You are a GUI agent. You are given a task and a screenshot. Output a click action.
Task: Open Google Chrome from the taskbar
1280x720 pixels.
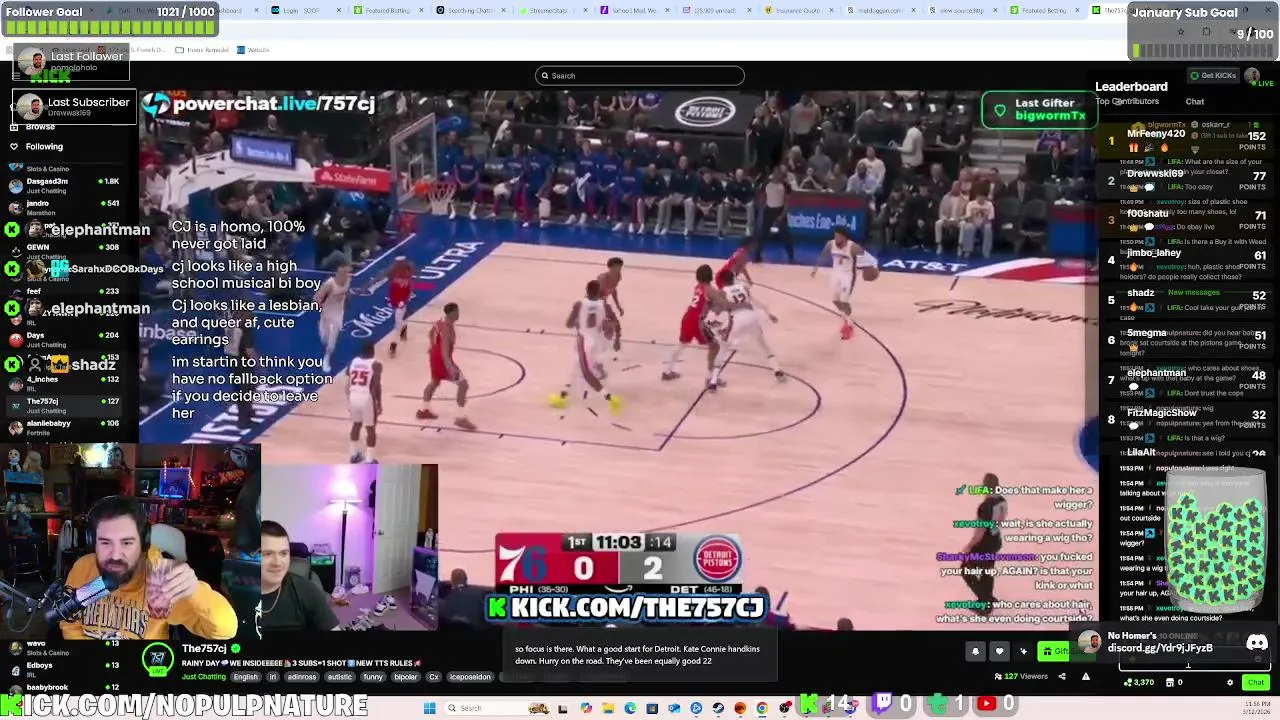pos(762,708)
